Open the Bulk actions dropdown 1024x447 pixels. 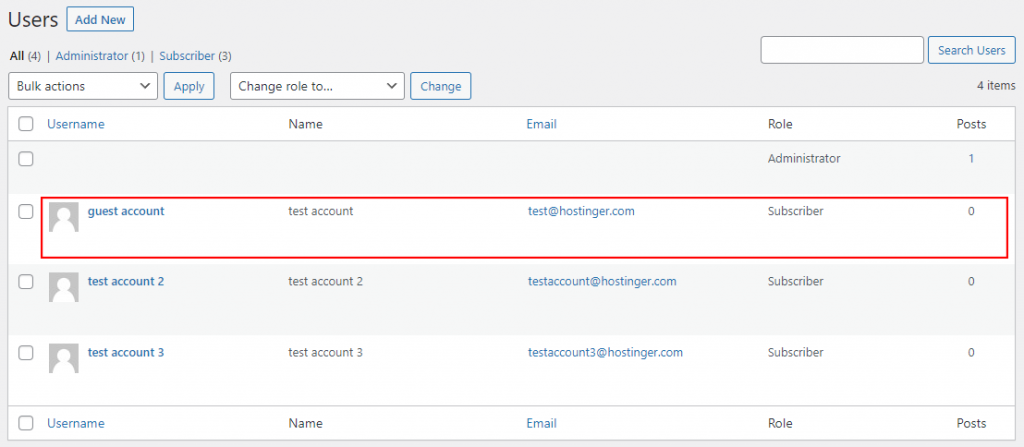(83, 86)
